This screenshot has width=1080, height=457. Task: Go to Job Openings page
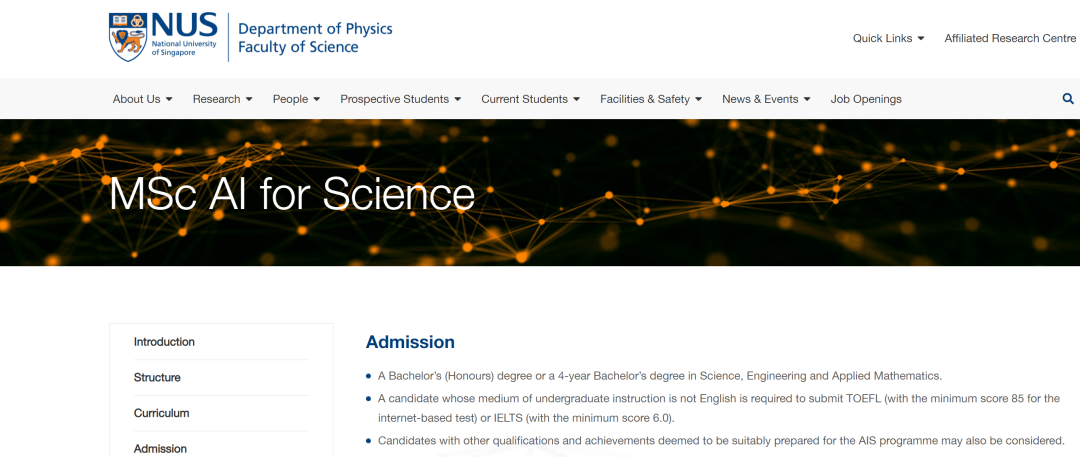point(866,99)
